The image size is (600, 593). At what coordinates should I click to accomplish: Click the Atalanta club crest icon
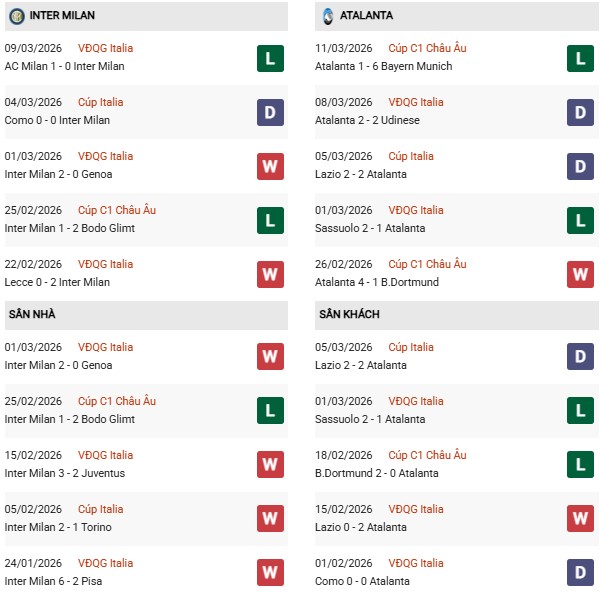tap(329, 16)
